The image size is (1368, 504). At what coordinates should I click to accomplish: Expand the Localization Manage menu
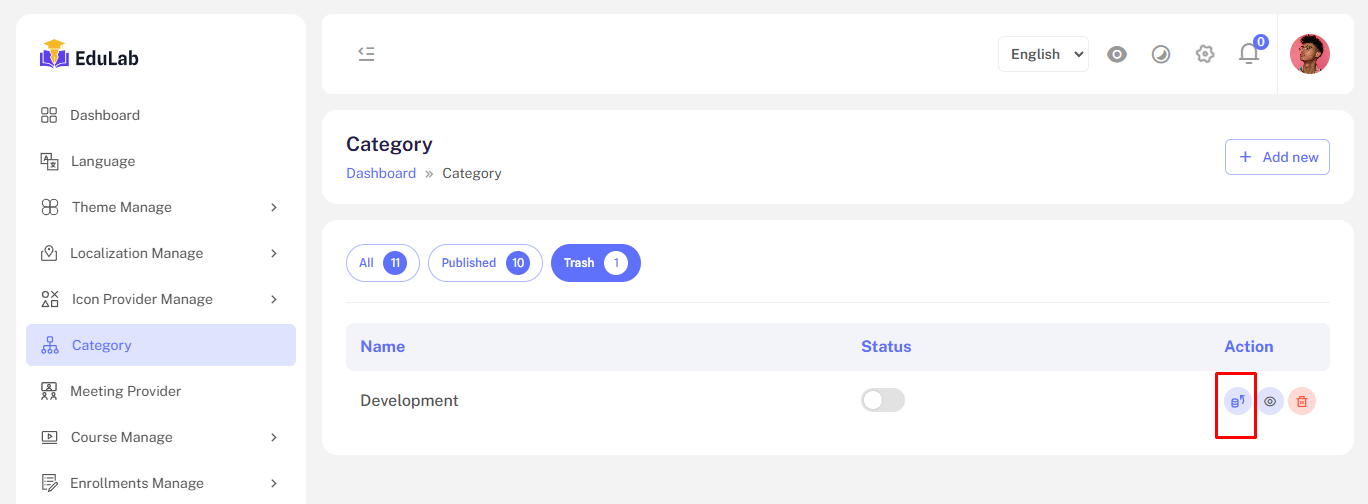click(161, 253)
